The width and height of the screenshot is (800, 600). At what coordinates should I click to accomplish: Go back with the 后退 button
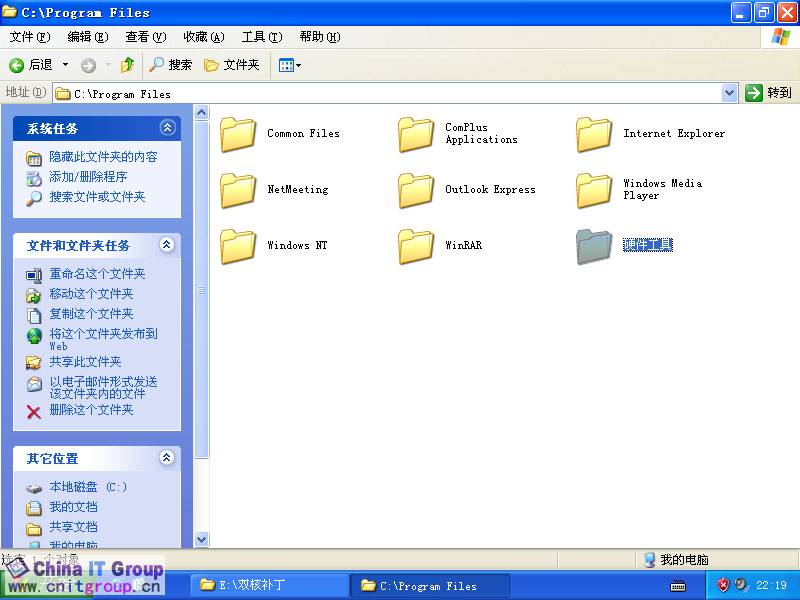coord(31,65)
